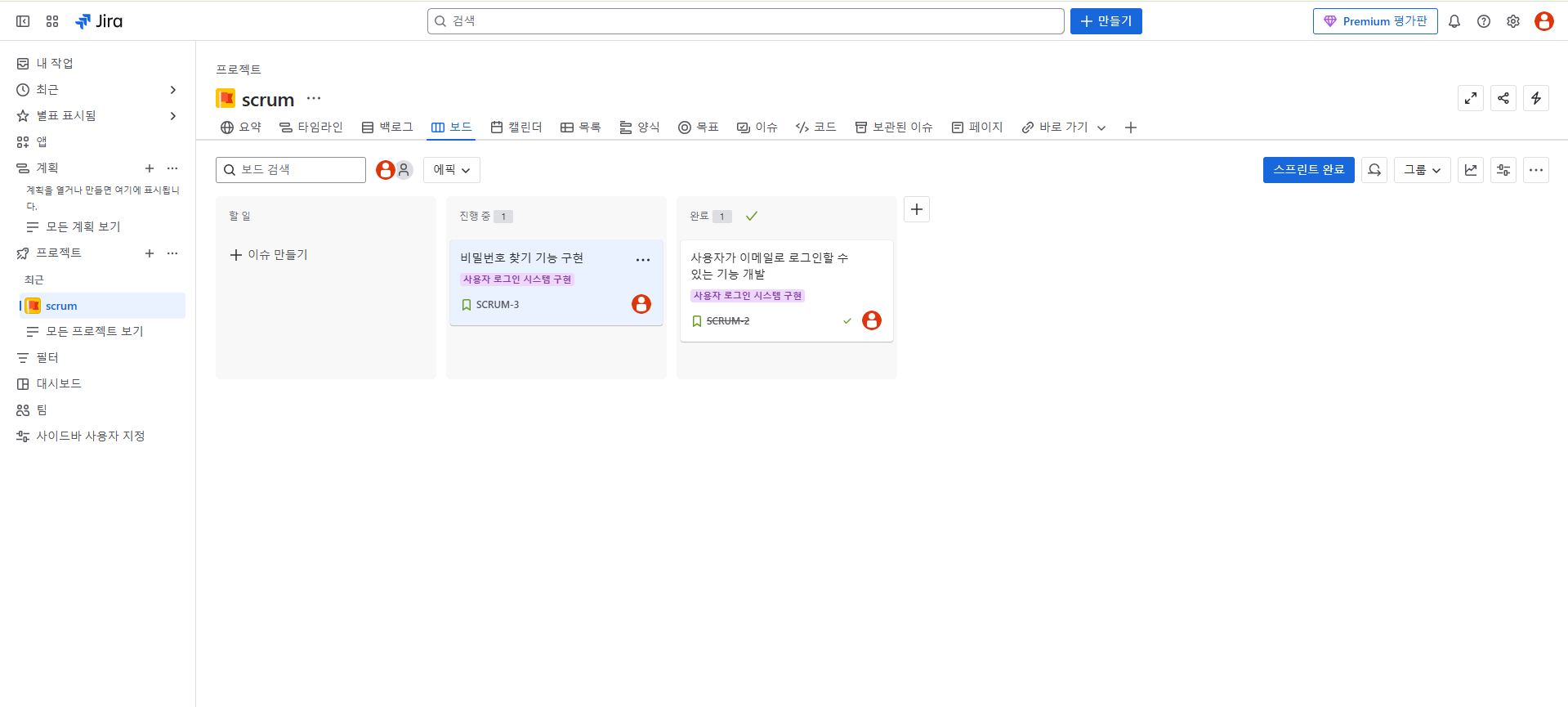Image resolution: width=1568 pixels, height=707 pixels.
Task: Click the share icon beside fullscreen
Action: 1503,98
